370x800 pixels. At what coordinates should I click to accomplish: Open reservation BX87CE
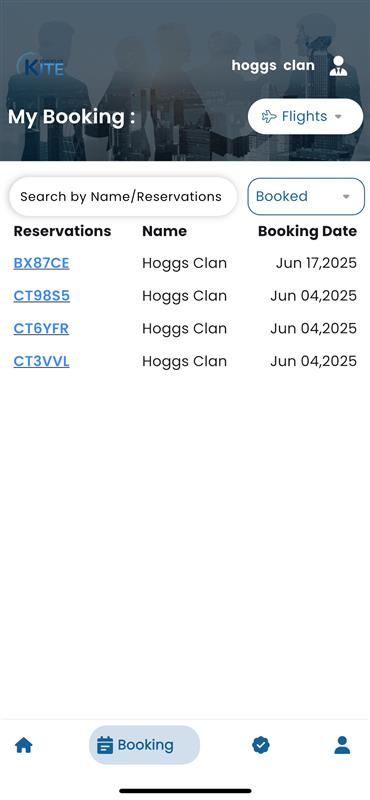tap(41, 263)
